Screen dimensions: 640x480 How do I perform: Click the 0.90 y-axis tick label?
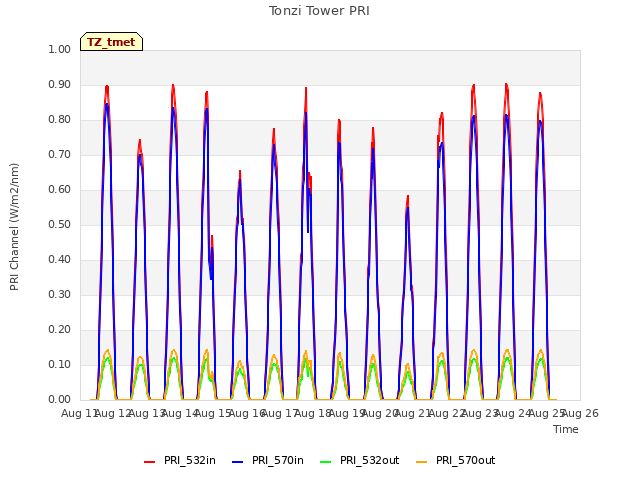click(x=60, y=84)
